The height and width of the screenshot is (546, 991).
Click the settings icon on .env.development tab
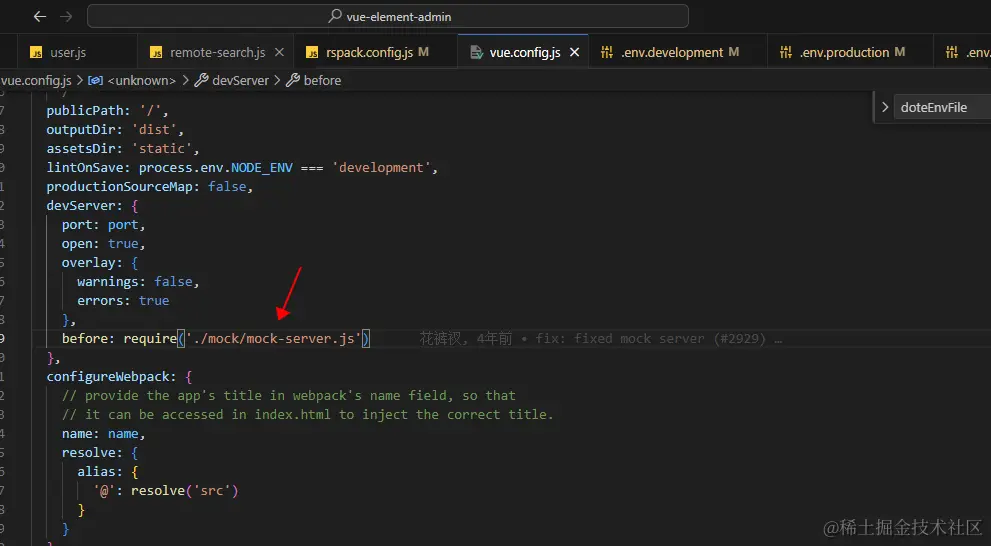click(607, 52)
